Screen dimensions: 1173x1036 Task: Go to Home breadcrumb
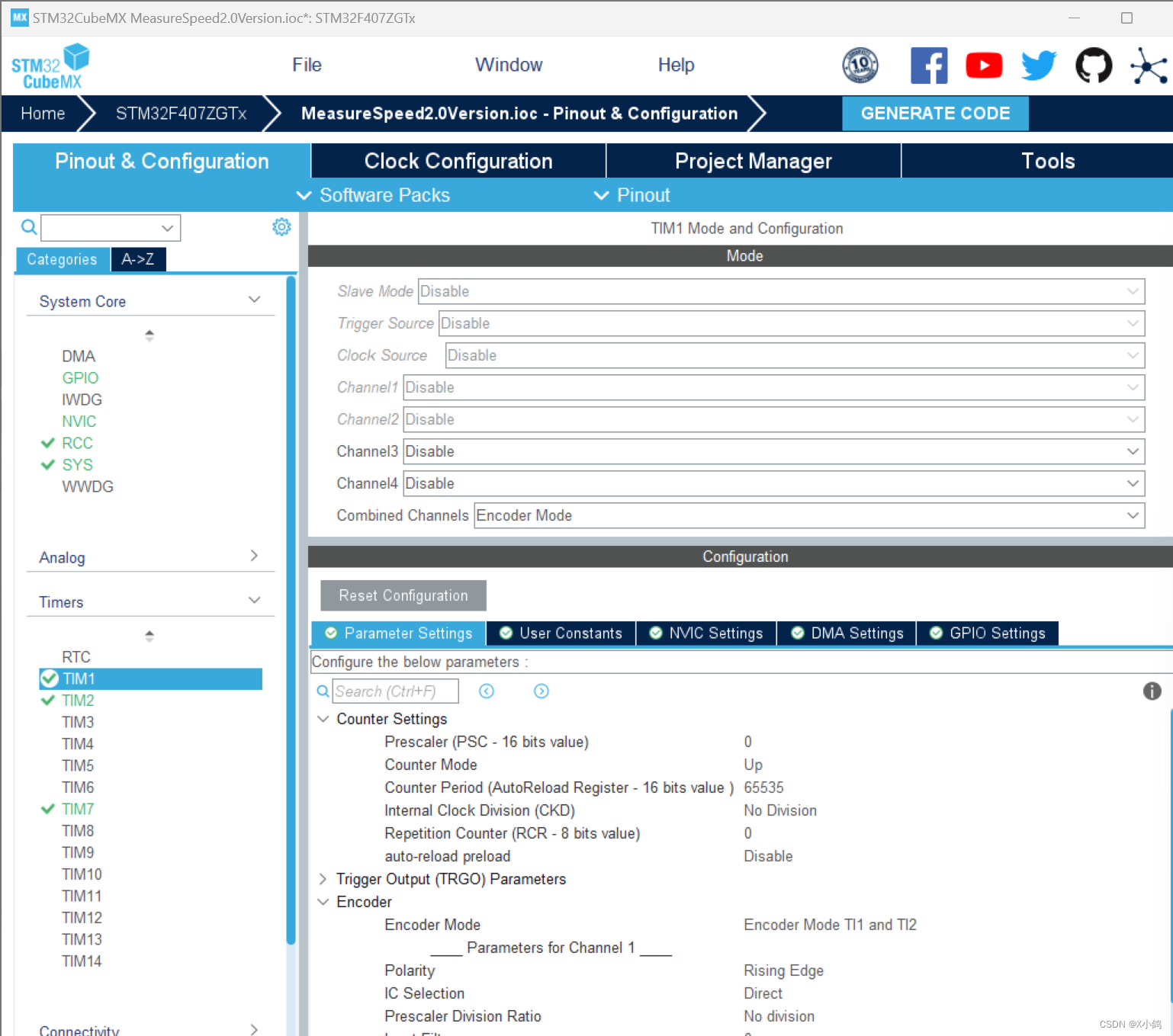click(43, 114)
